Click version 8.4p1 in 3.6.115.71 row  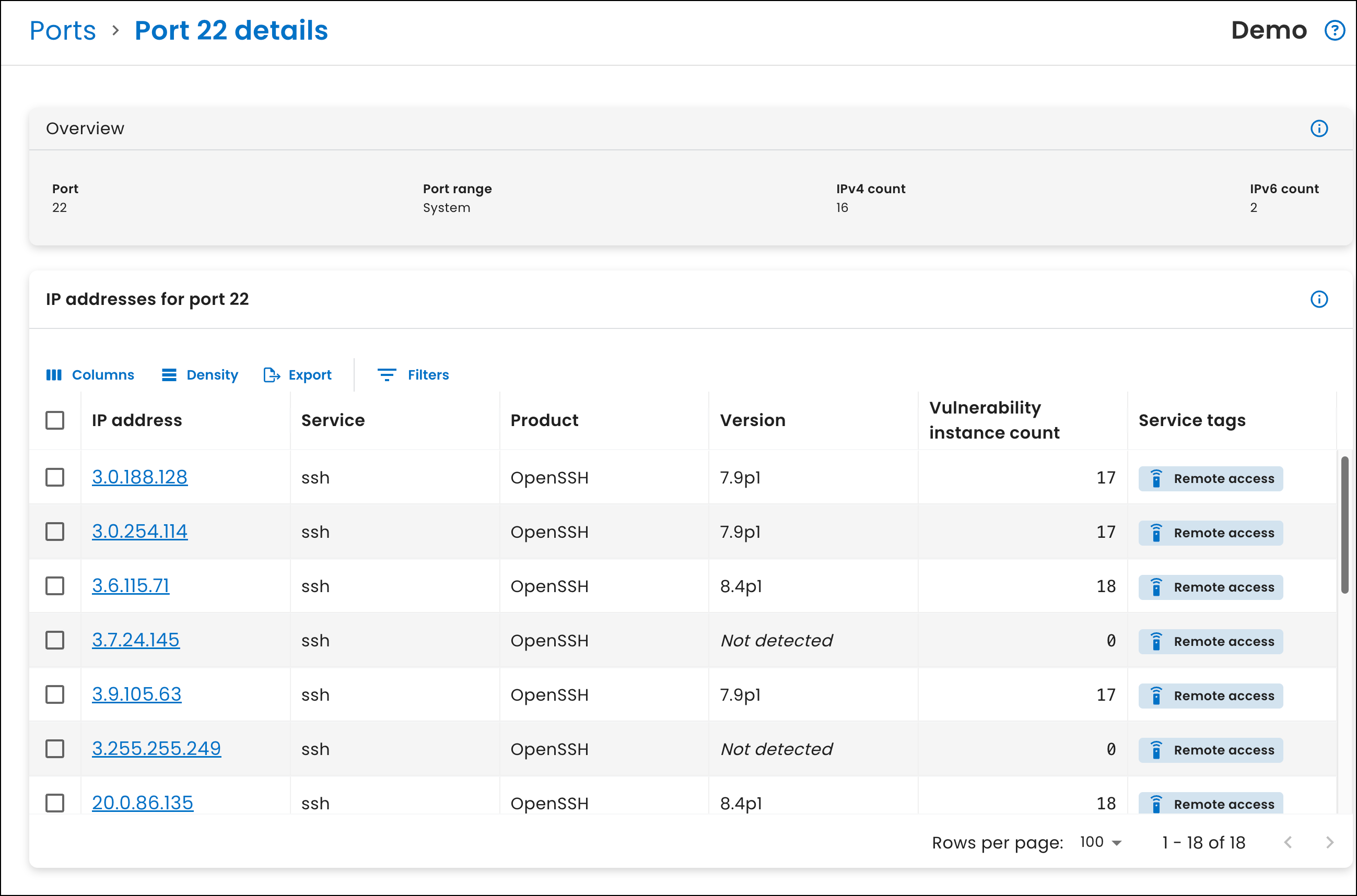click(741, 586)
